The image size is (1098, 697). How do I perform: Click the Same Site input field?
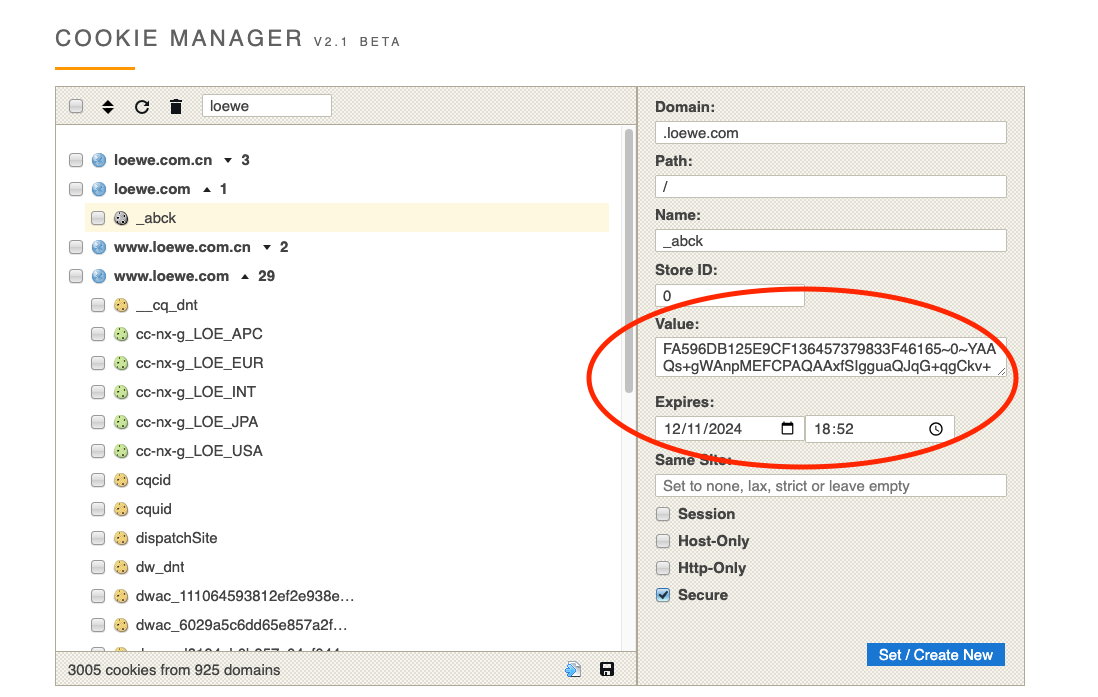click(831, 485)
